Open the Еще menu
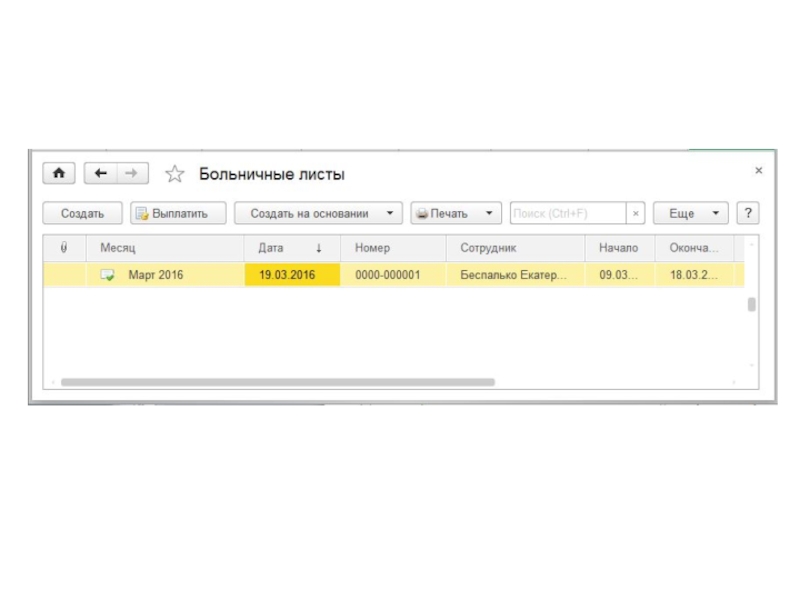Viewport: 800px width, 600px height. point(691,213)
